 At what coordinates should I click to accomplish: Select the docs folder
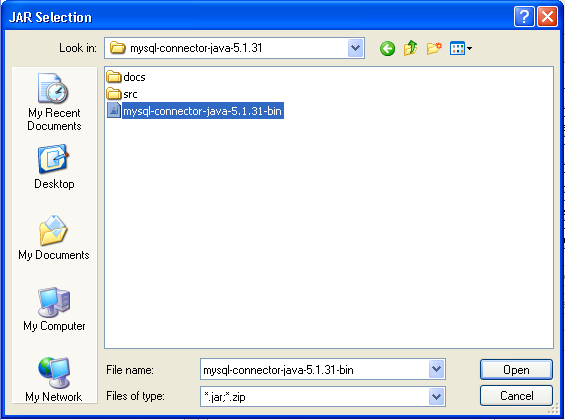coord(126,77)
